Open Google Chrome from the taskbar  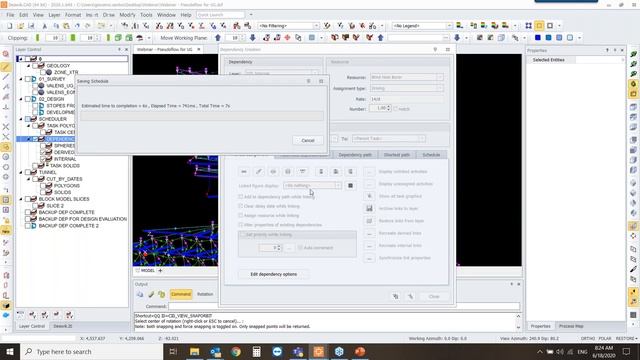(236, 351)
